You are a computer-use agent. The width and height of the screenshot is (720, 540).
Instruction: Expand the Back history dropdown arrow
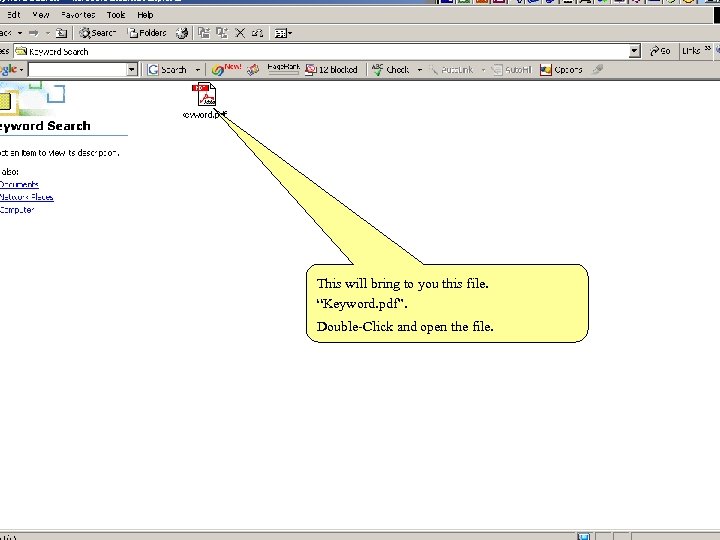click(x=20, y=33)
